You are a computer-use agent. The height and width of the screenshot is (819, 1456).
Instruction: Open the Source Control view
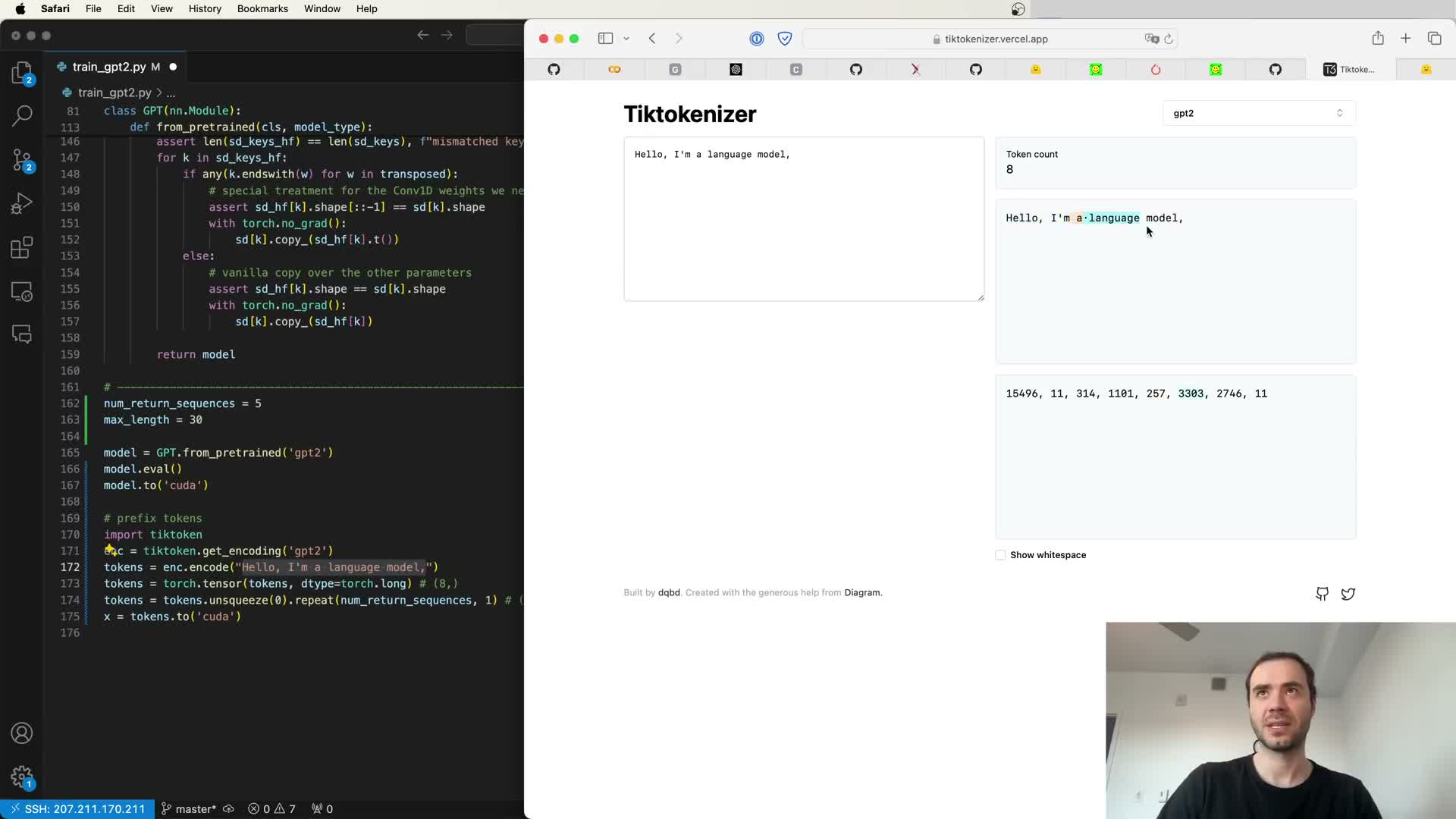pos(22,159)
